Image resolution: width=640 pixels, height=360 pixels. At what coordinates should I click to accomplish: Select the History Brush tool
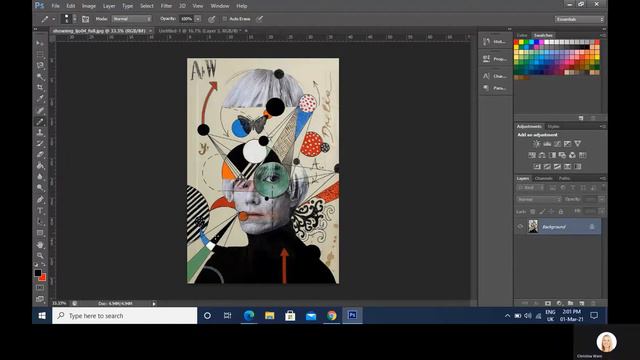(40, 143)
